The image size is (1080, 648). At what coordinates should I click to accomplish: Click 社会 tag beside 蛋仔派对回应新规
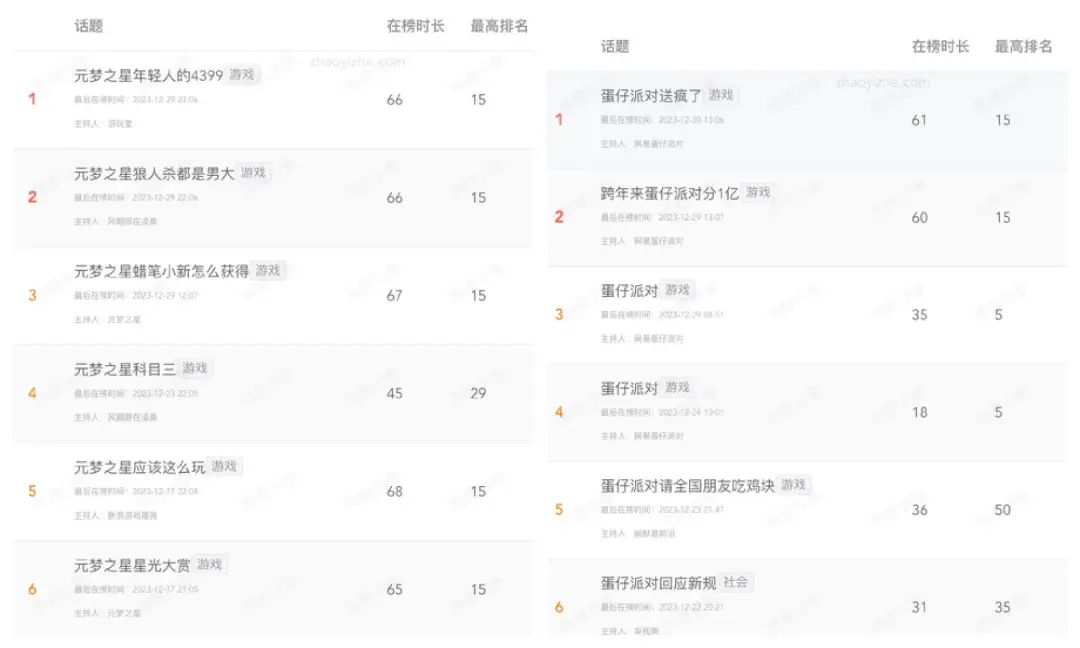point(735,583)
